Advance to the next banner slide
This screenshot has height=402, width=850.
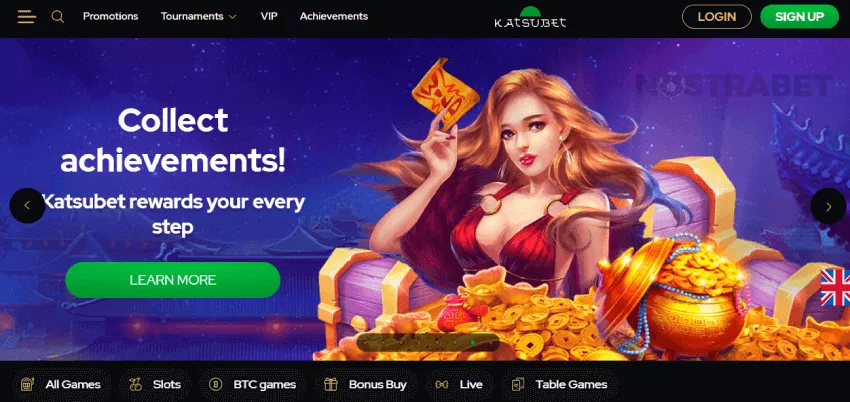tap(828, 206)
